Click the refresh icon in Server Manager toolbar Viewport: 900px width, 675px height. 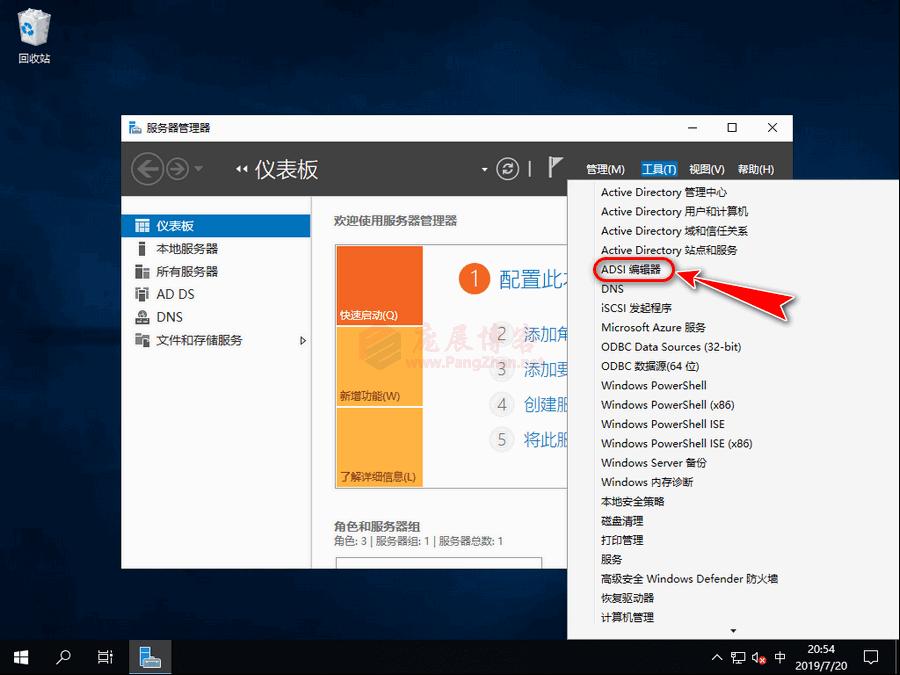[x=507, y=167]
